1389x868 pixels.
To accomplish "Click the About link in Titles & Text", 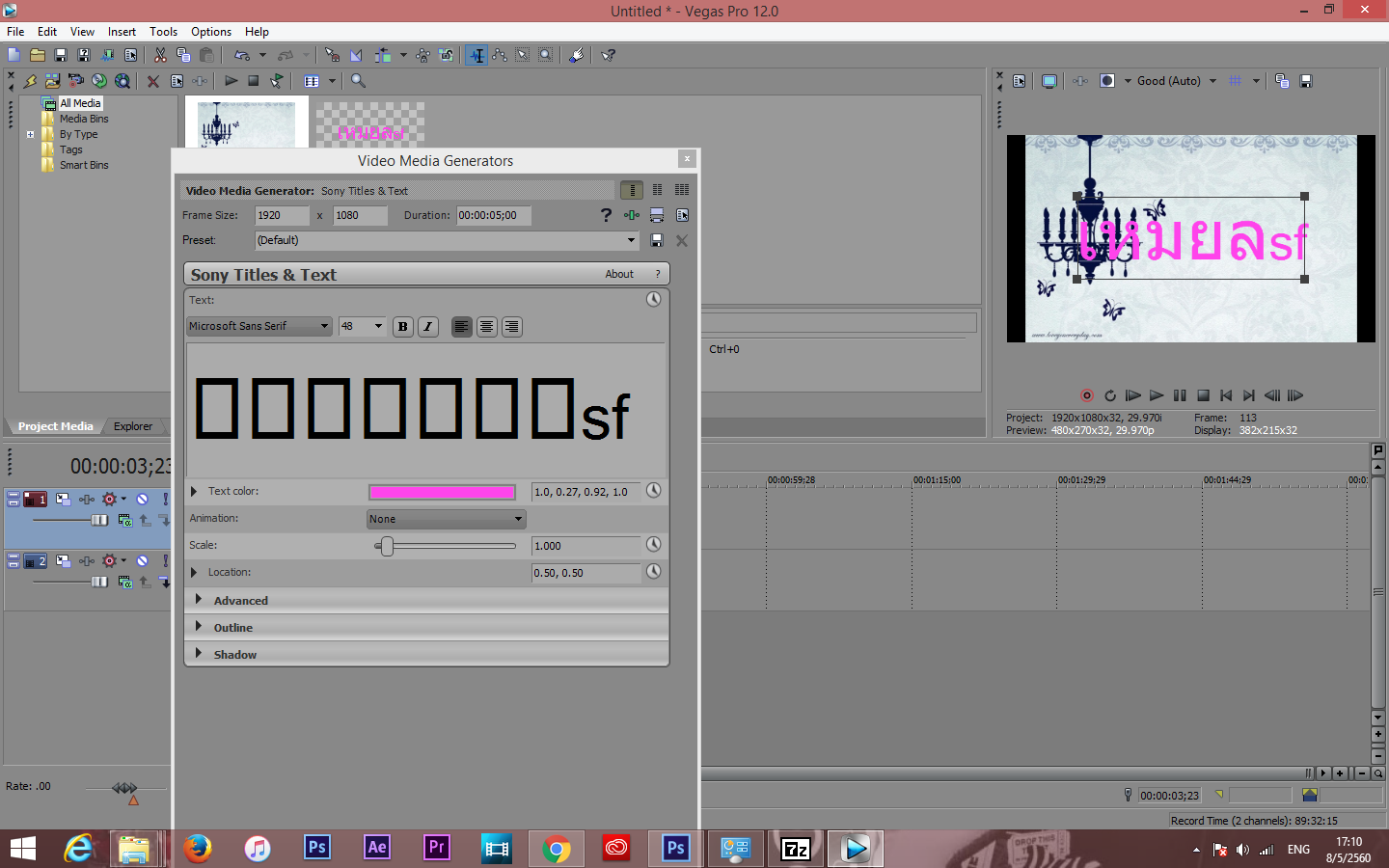I will 619,274.
